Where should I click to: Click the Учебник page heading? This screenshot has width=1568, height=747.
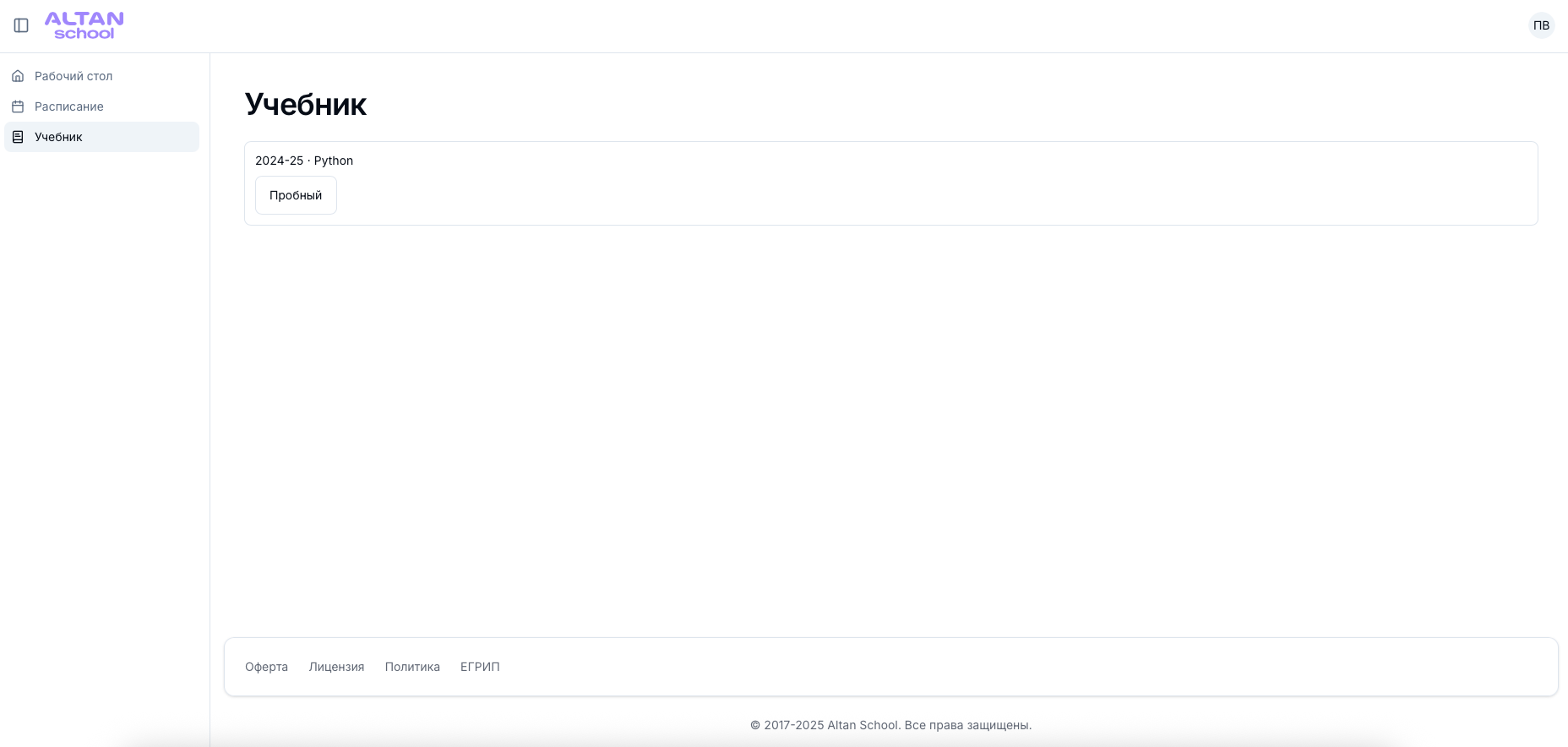pos(305,105)
